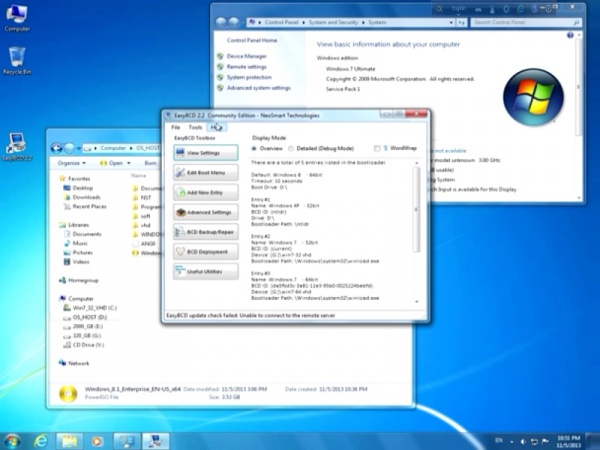The image size is (600, 450).
Task: Open BCD Deployment section
Action: pos(205,252)
